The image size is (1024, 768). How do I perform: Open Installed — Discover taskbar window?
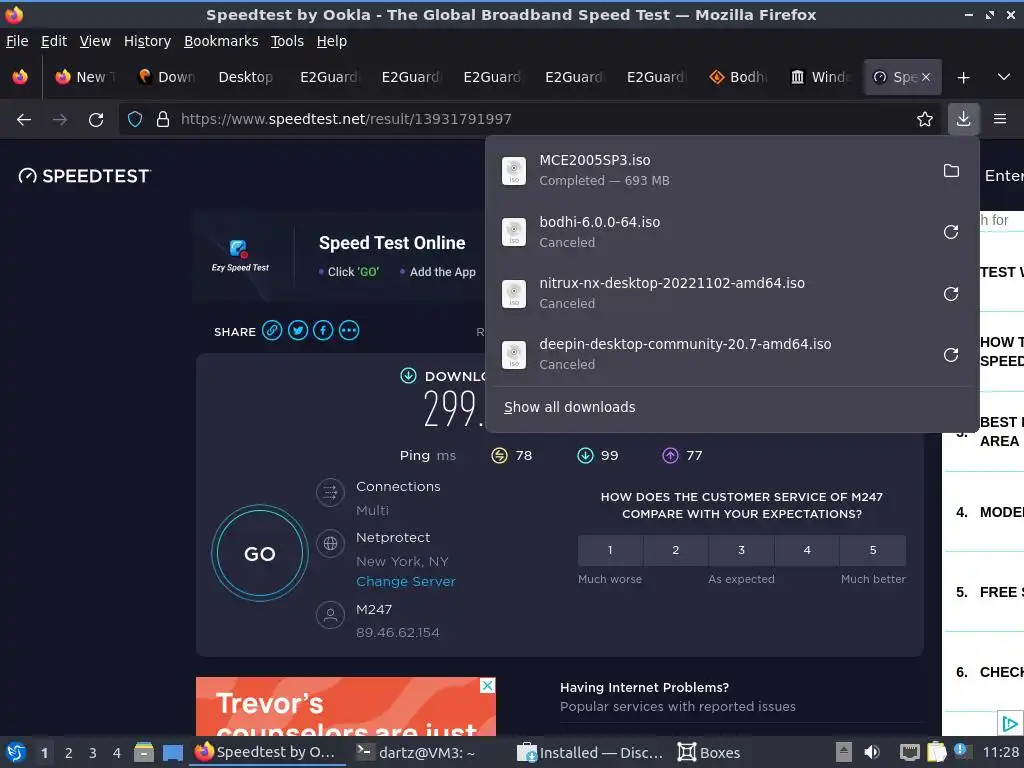pyautogui.click(x=589, y=752)
